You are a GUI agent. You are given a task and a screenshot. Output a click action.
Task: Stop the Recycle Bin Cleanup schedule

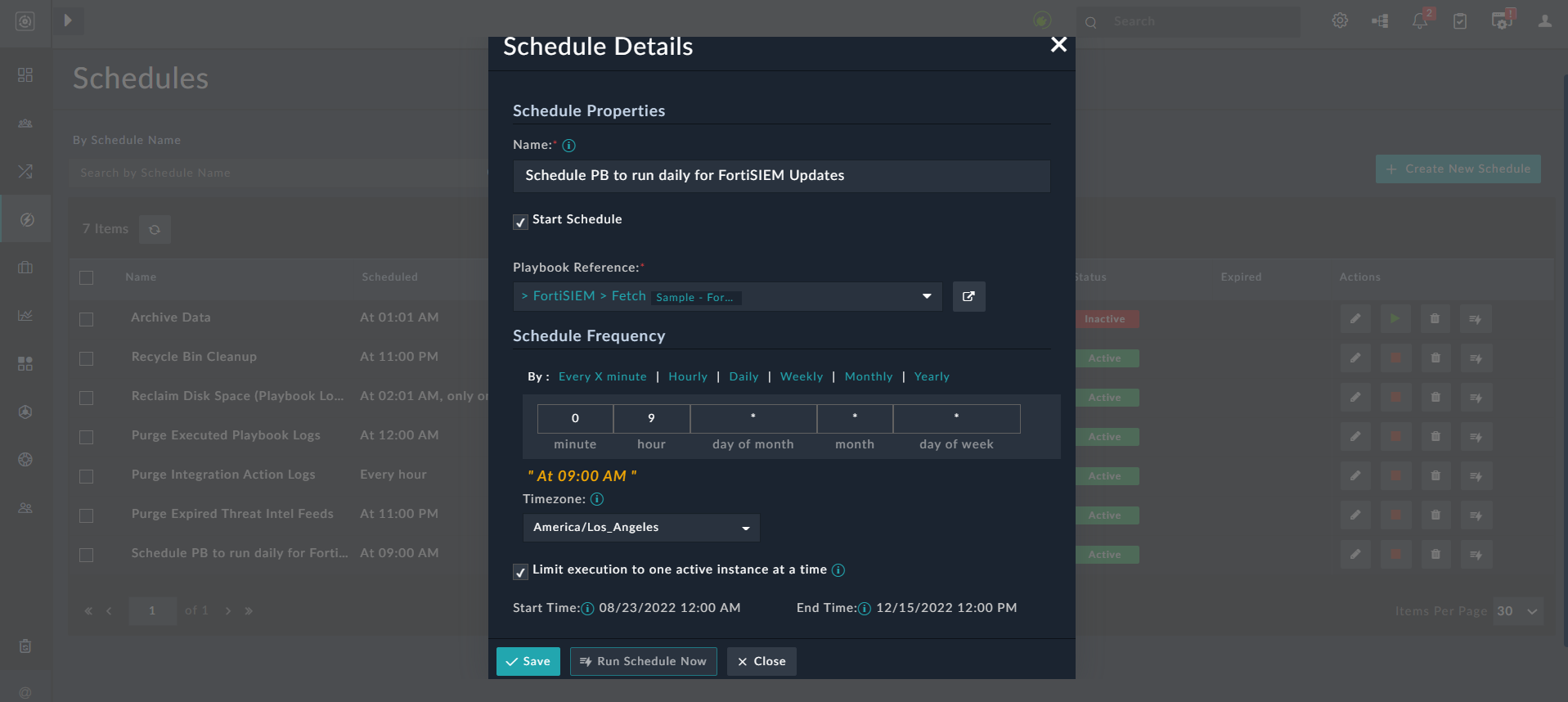coord(1395,358)
